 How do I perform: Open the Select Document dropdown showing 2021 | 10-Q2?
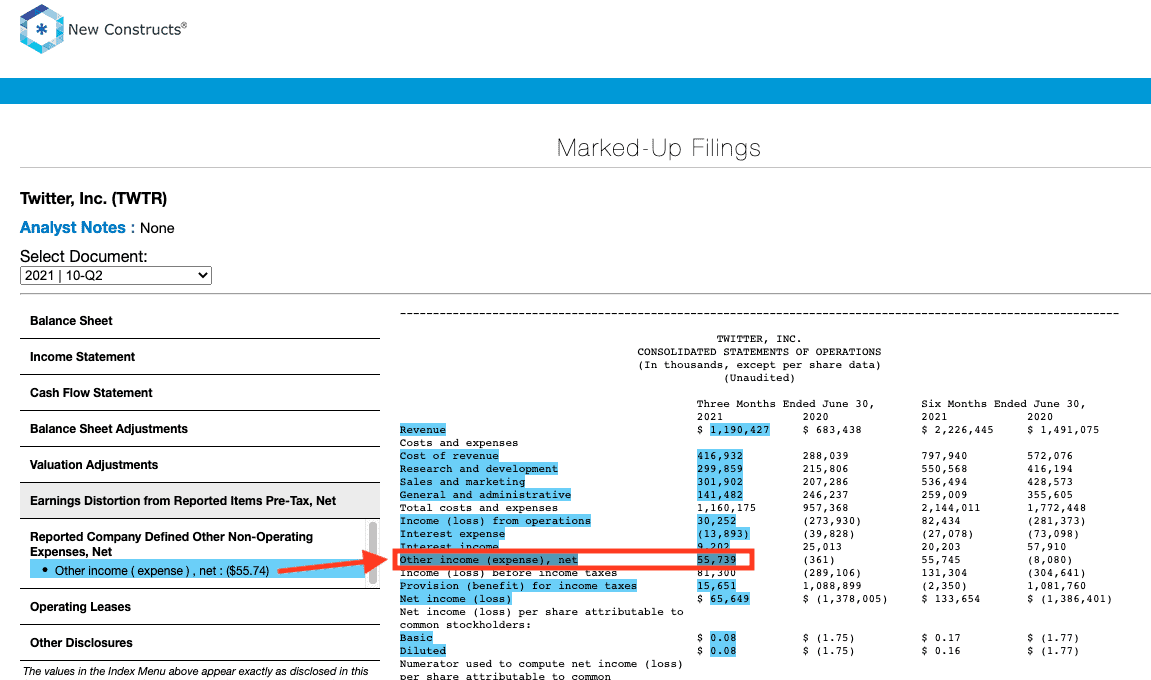click(116, 275)
